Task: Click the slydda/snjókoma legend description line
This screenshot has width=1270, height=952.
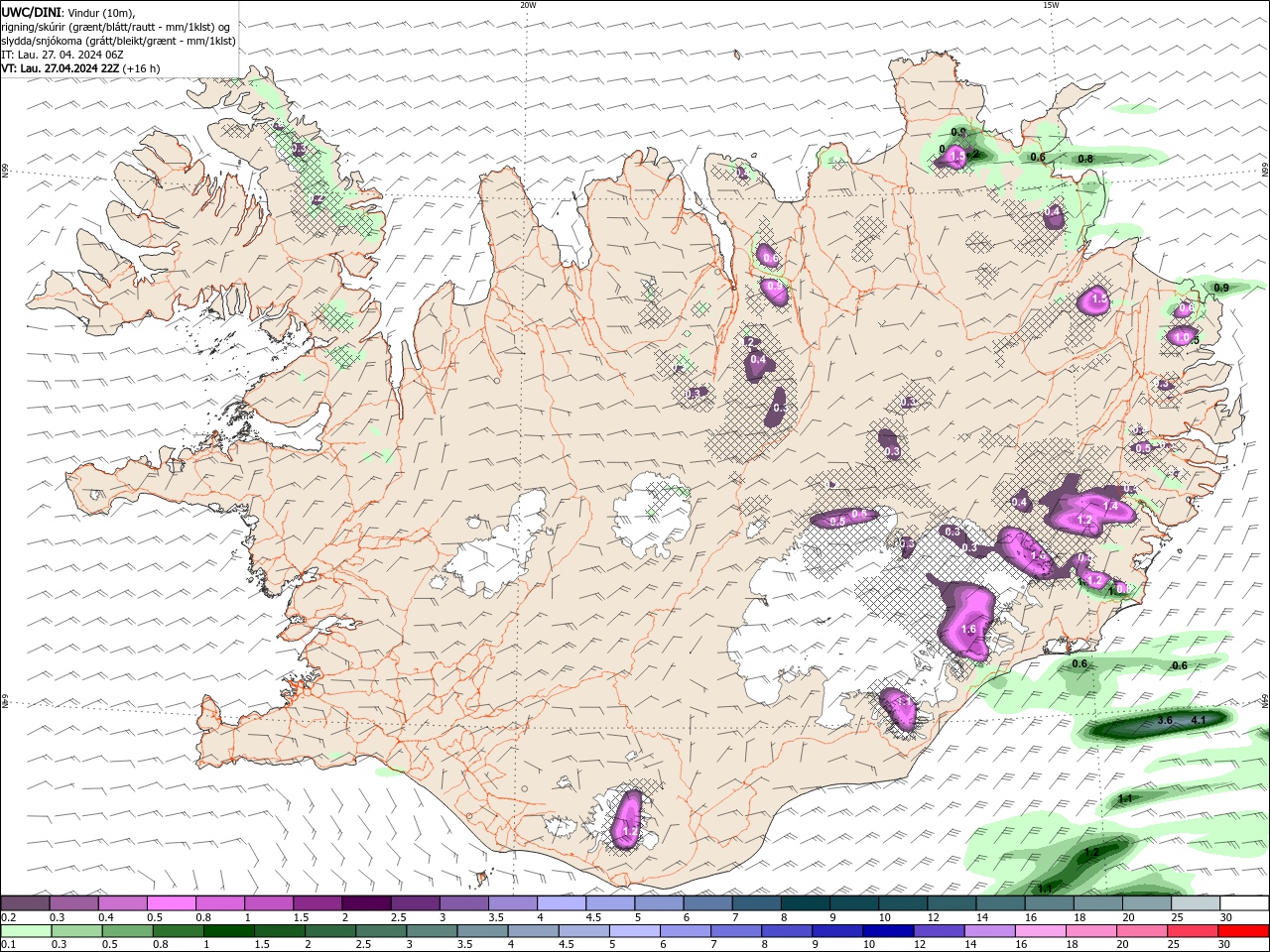Action: [x=119, y=41]
